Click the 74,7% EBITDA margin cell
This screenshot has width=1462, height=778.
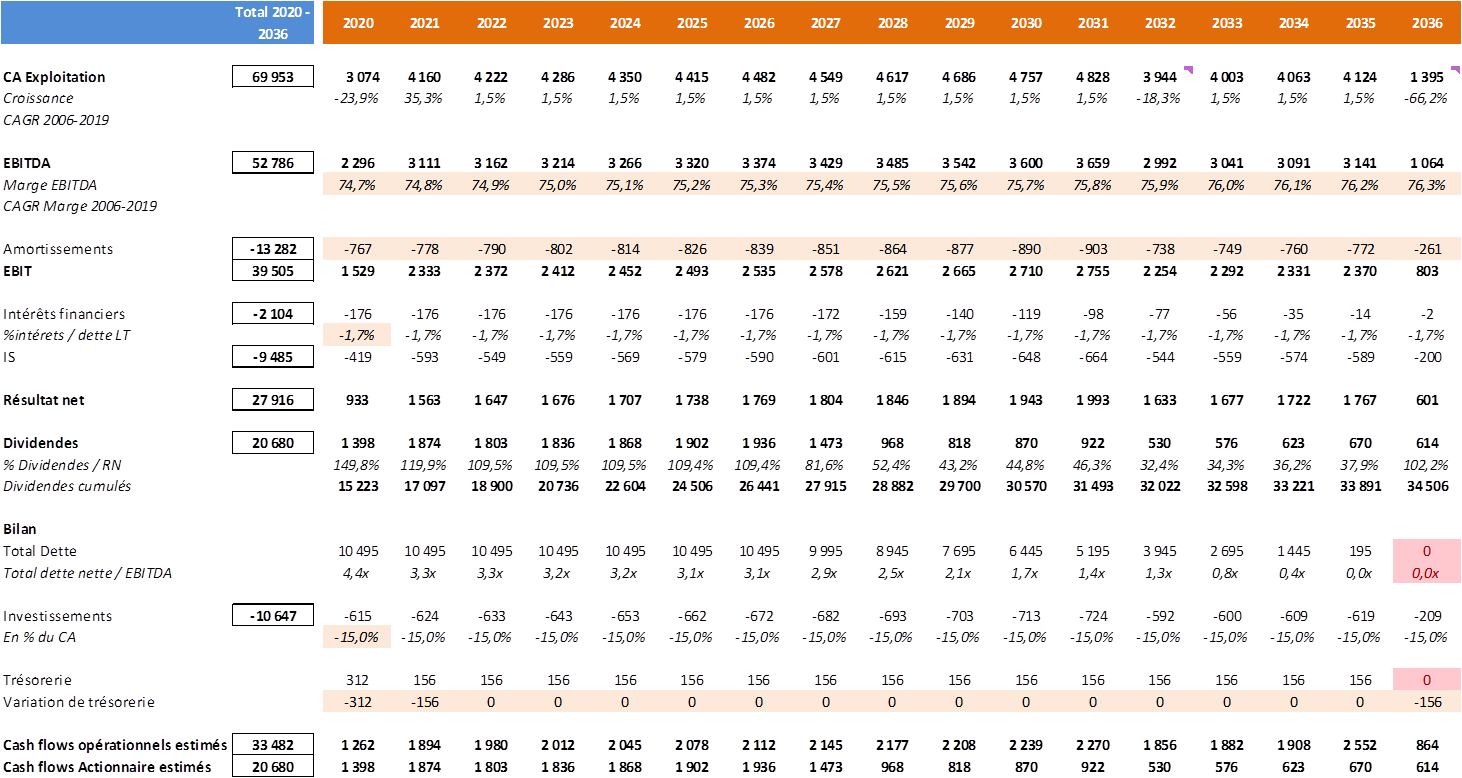(x=358, y=184)
